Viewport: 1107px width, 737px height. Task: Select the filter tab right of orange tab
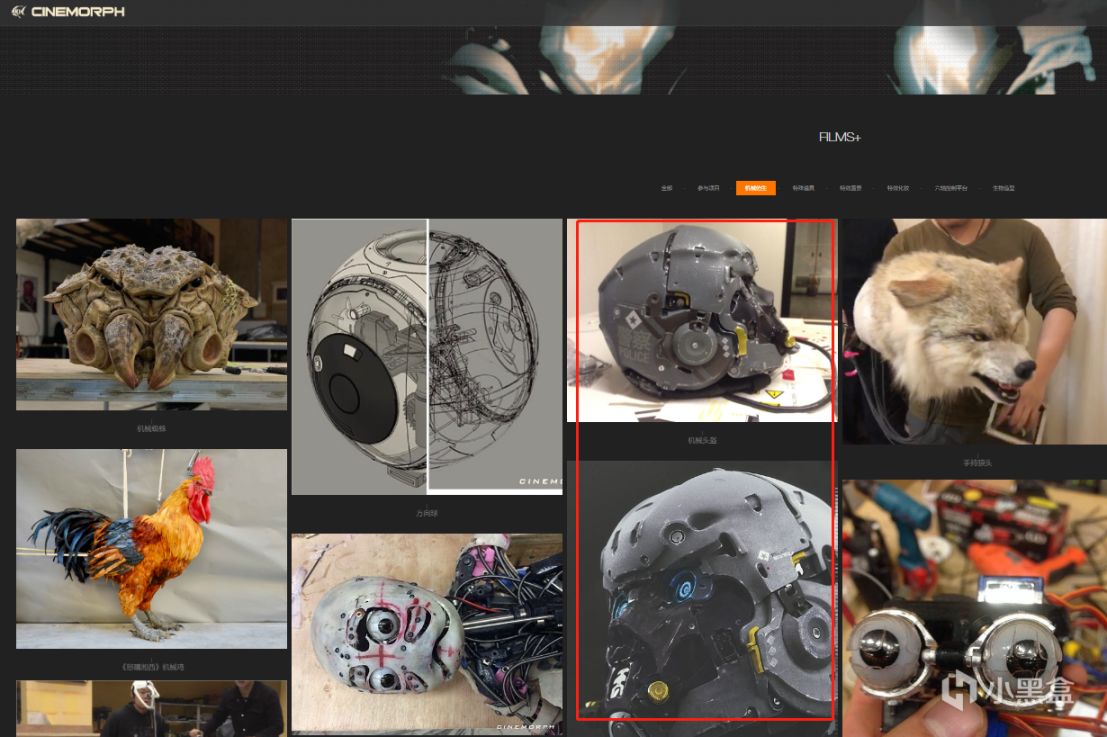(803, 188)
